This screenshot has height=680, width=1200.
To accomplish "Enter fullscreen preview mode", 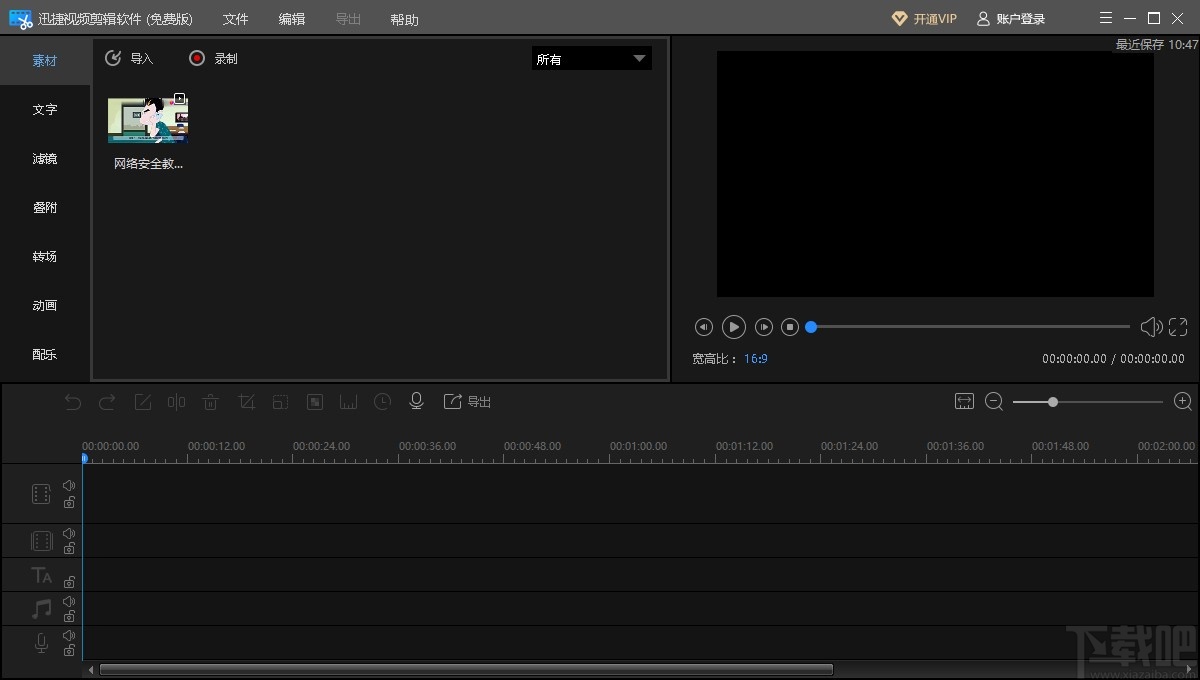I will pyautogui.click(x=1178, y=327).
